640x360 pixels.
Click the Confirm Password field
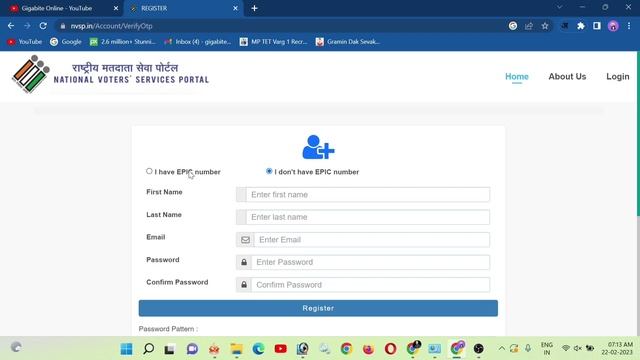[370, 285]
